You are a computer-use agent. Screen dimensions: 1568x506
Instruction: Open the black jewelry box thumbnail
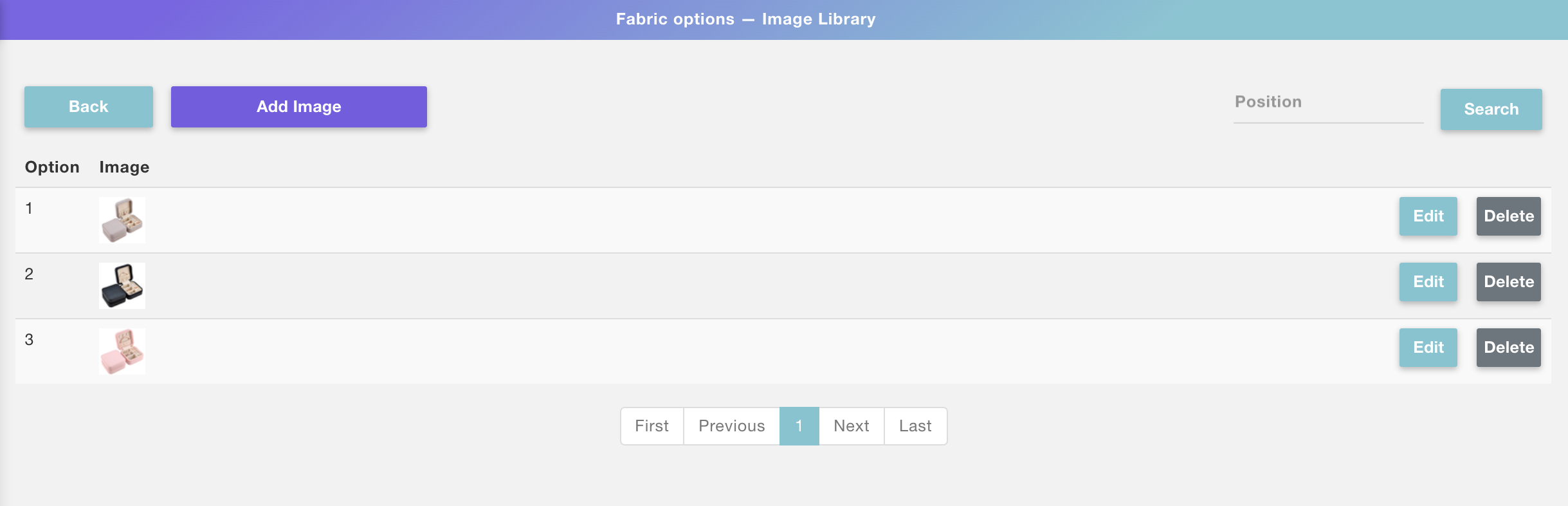(122, 286)
